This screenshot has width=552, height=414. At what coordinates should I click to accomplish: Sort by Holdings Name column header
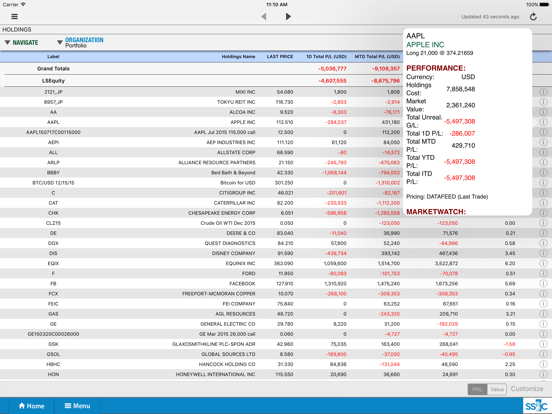point(238,57)
